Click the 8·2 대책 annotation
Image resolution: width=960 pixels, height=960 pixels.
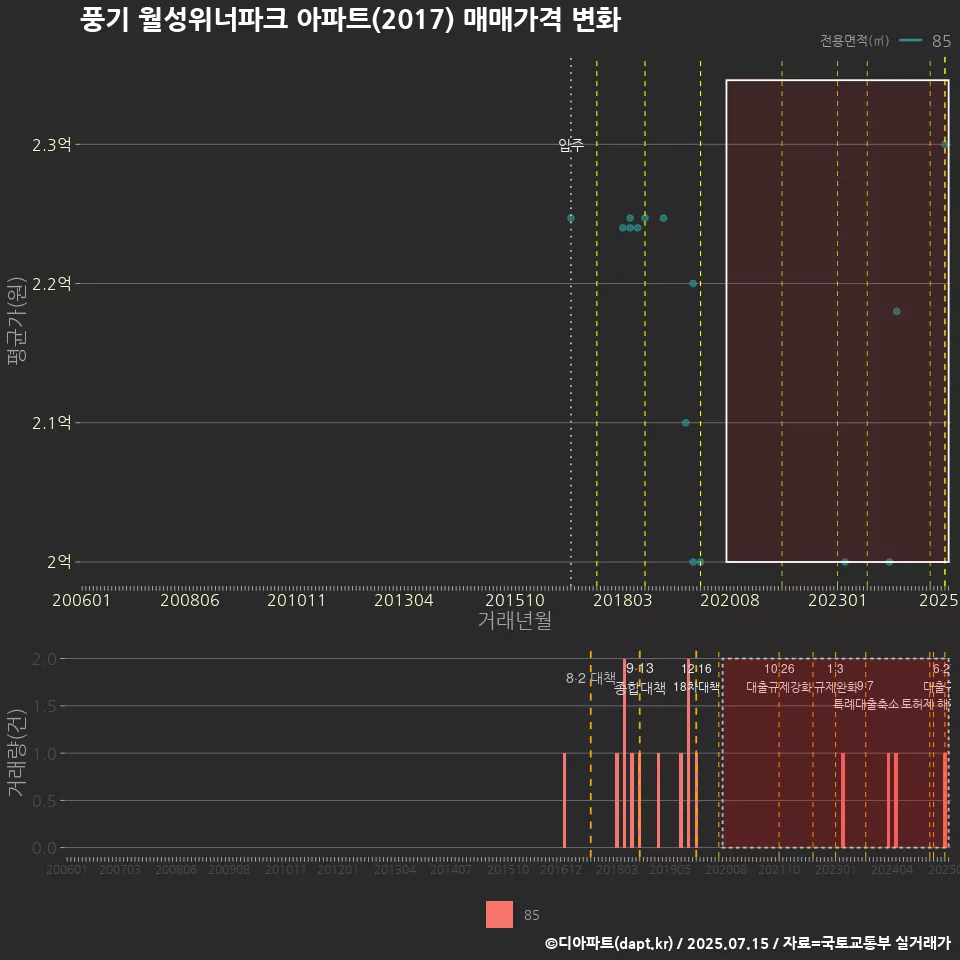pyautogui.click(x=591, y=678)
